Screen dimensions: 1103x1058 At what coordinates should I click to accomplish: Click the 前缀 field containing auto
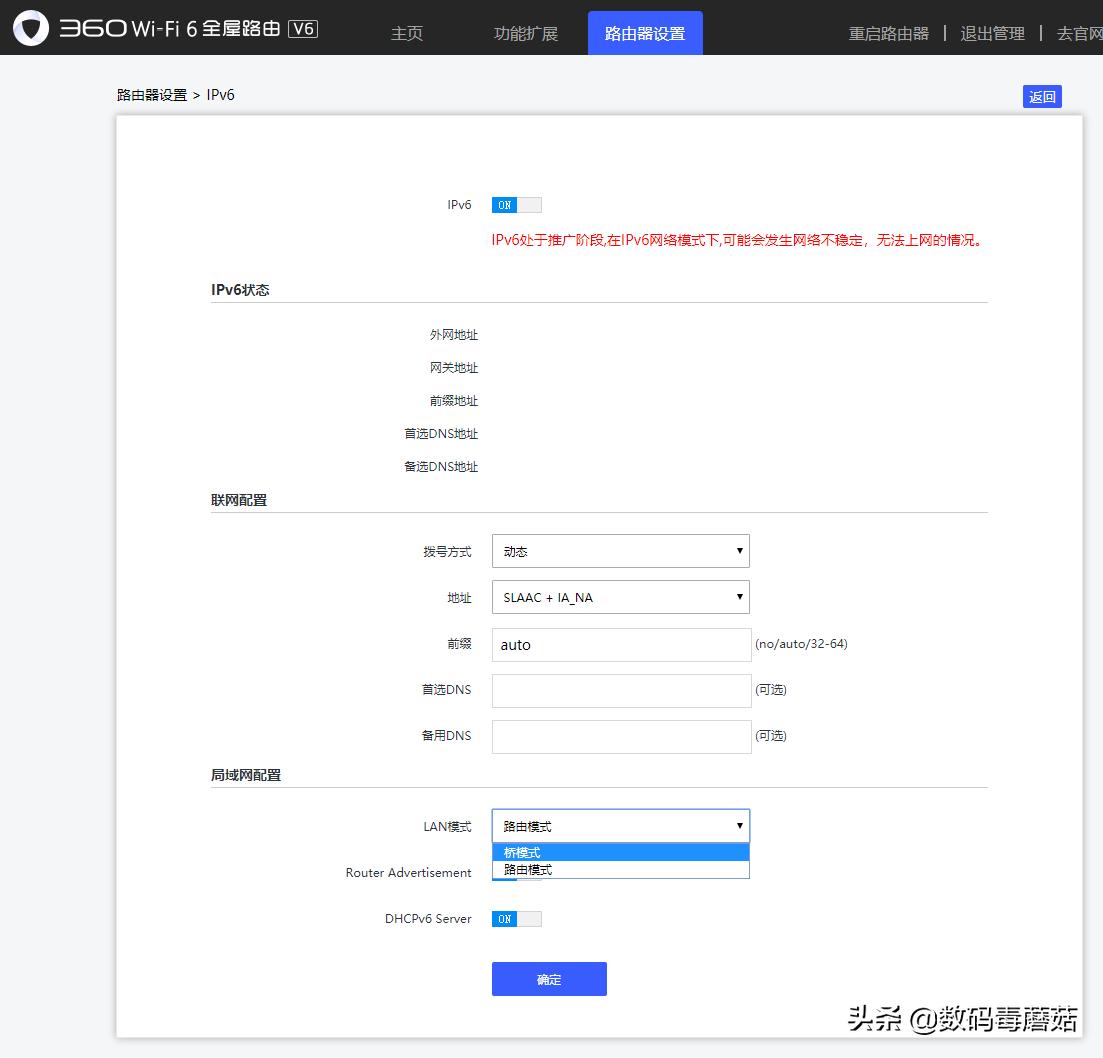(x=620, y=644)
